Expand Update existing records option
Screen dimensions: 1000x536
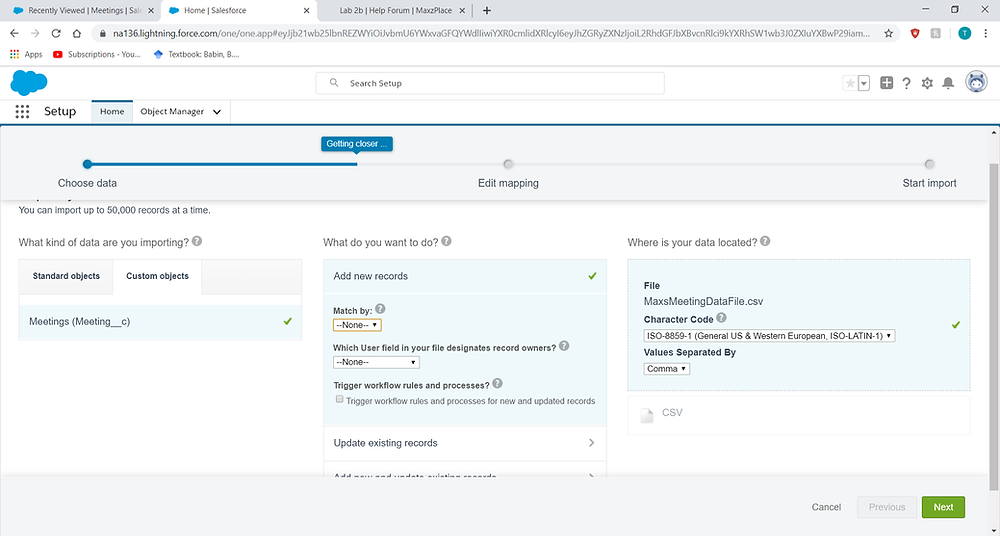click(465, 443)
